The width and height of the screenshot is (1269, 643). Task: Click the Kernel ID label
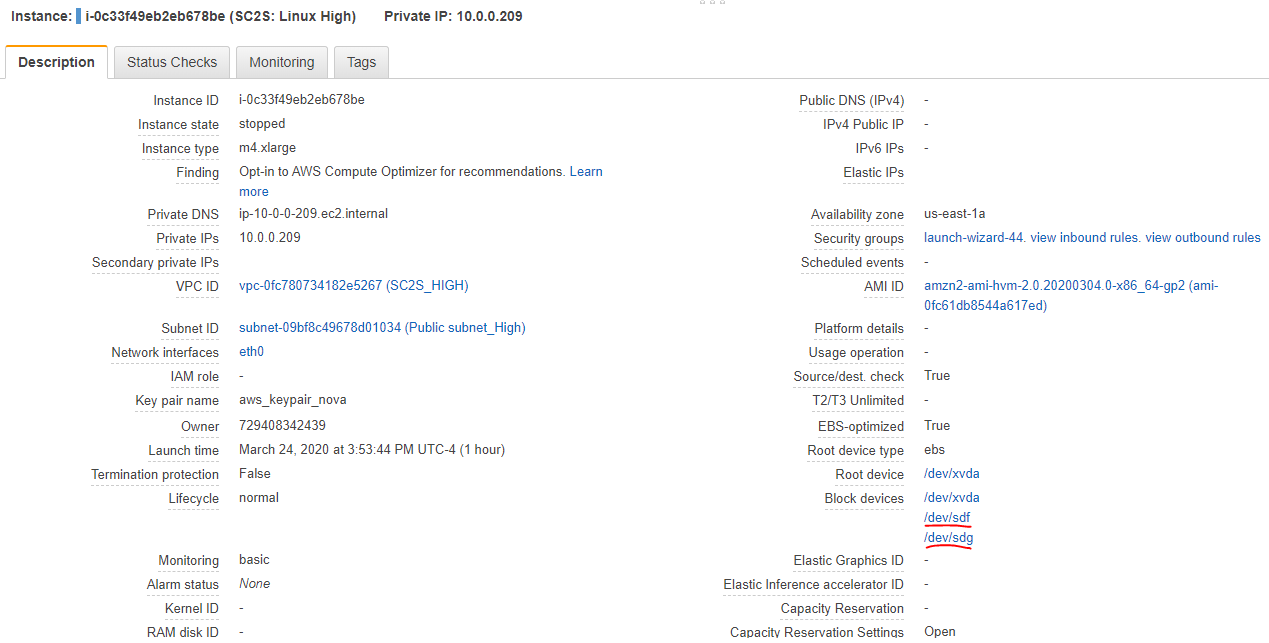click(x=192, y=609)
